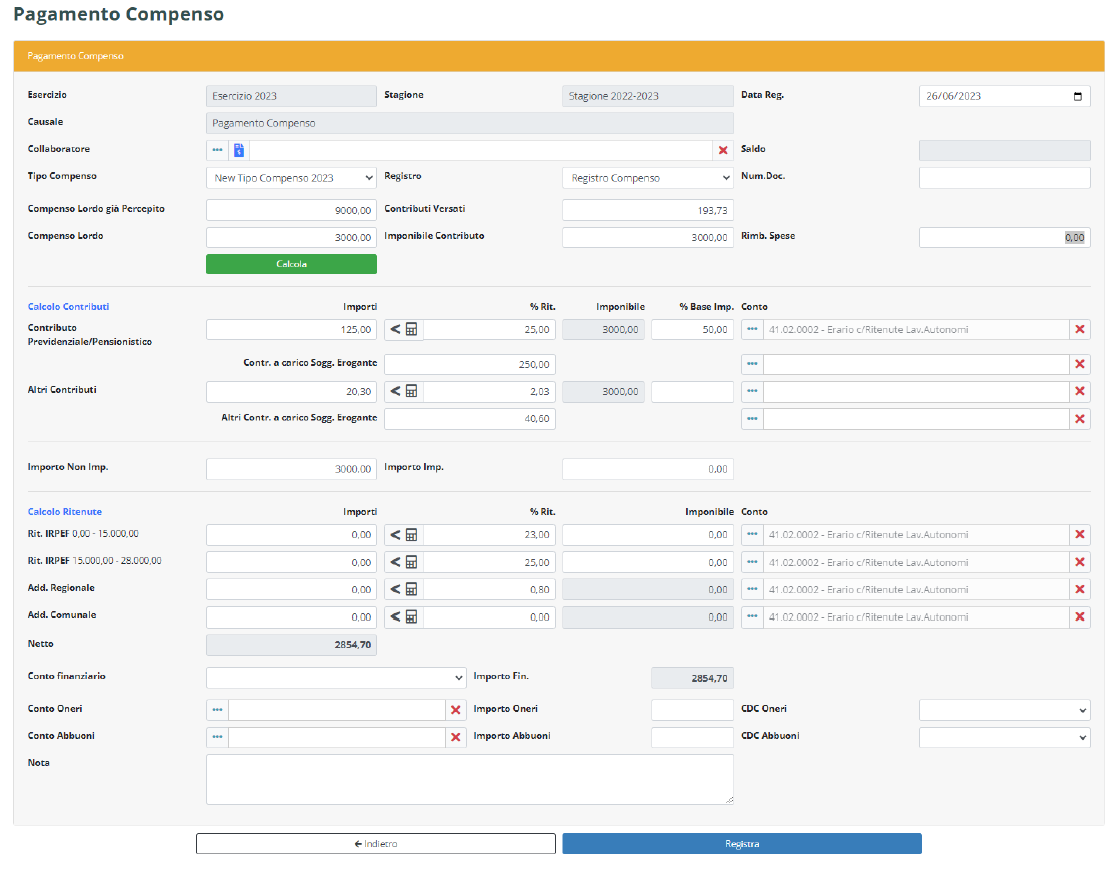Screen dimensions: 1117x870
Task: Click the blue Registra button
Action: coord(742,844)
